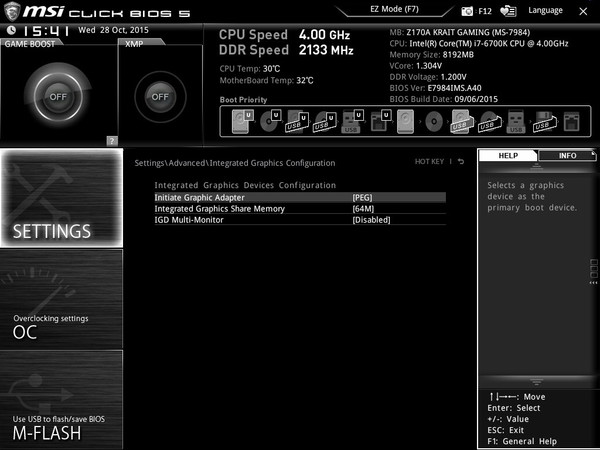Image resolution: width=600 pixels, height=450 pixels.
Task: Click the help panel top scroll handle
Action: point(536,166)
